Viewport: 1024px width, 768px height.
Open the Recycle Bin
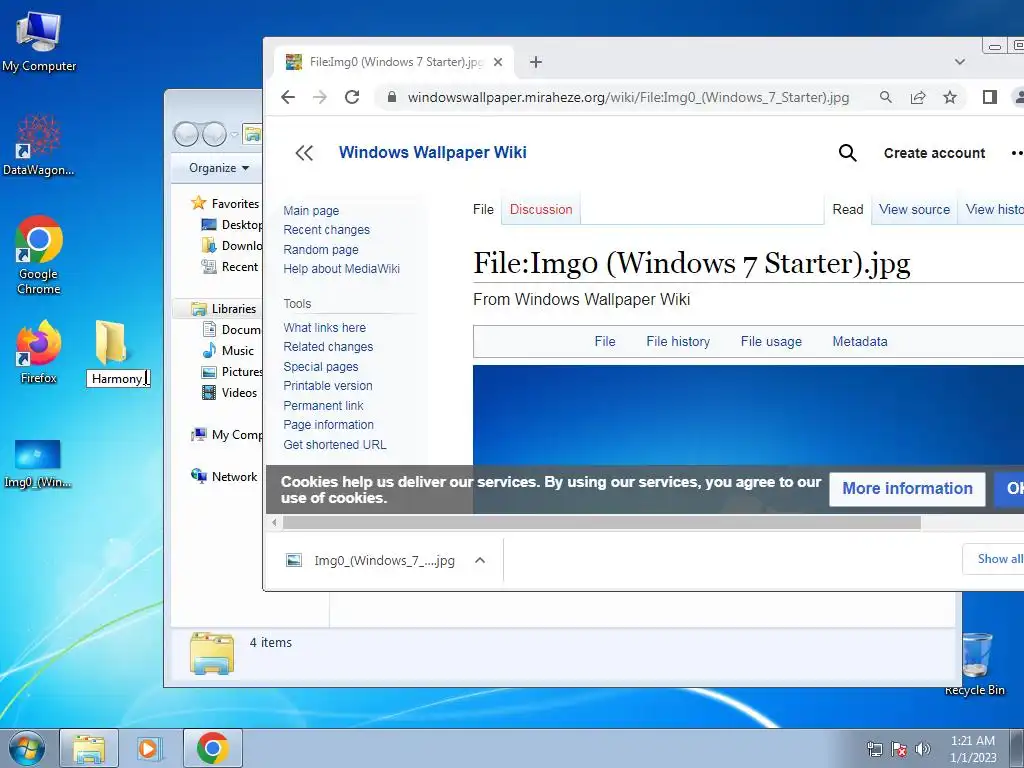(974, 664)
